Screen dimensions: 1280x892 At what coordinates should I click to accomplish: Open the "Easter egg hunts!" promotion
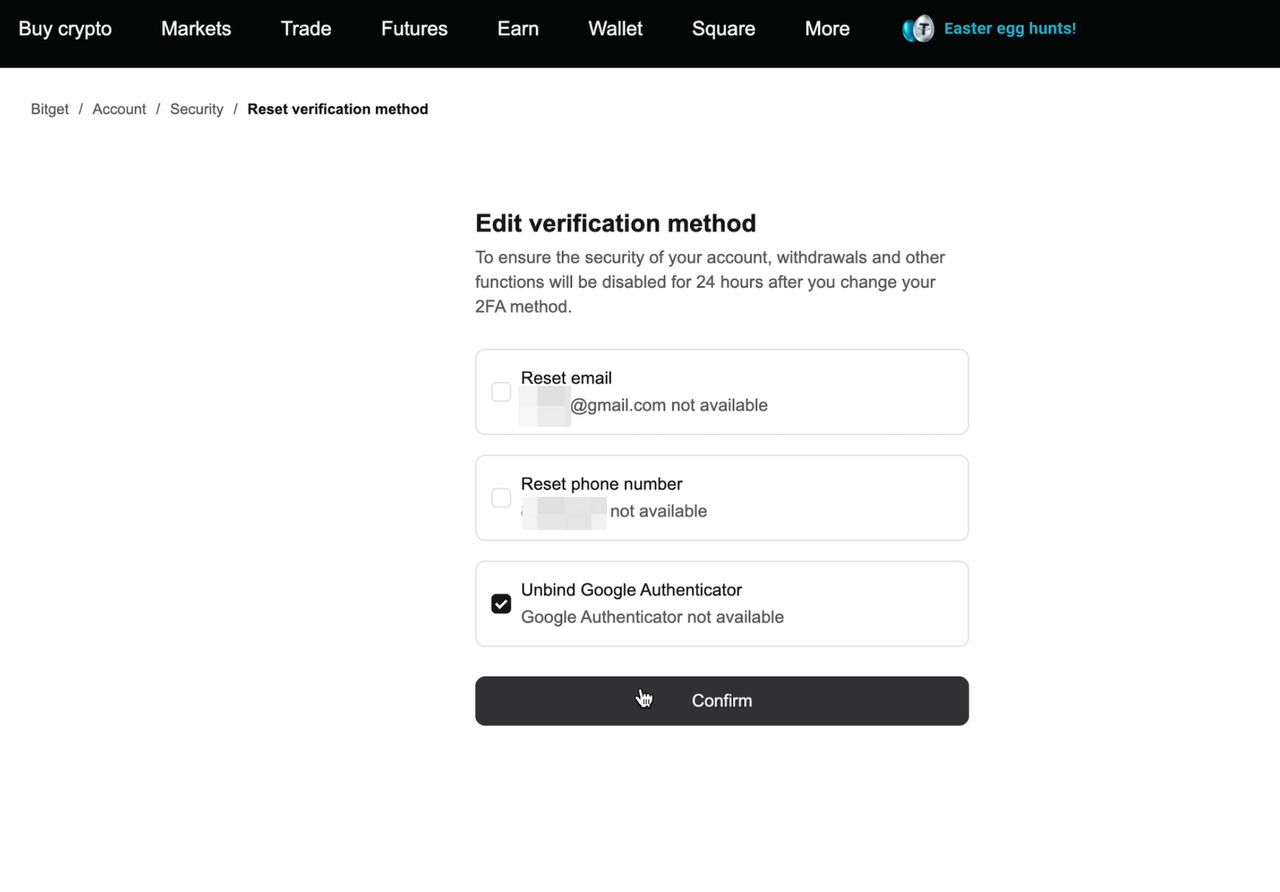click(1009, 29)
